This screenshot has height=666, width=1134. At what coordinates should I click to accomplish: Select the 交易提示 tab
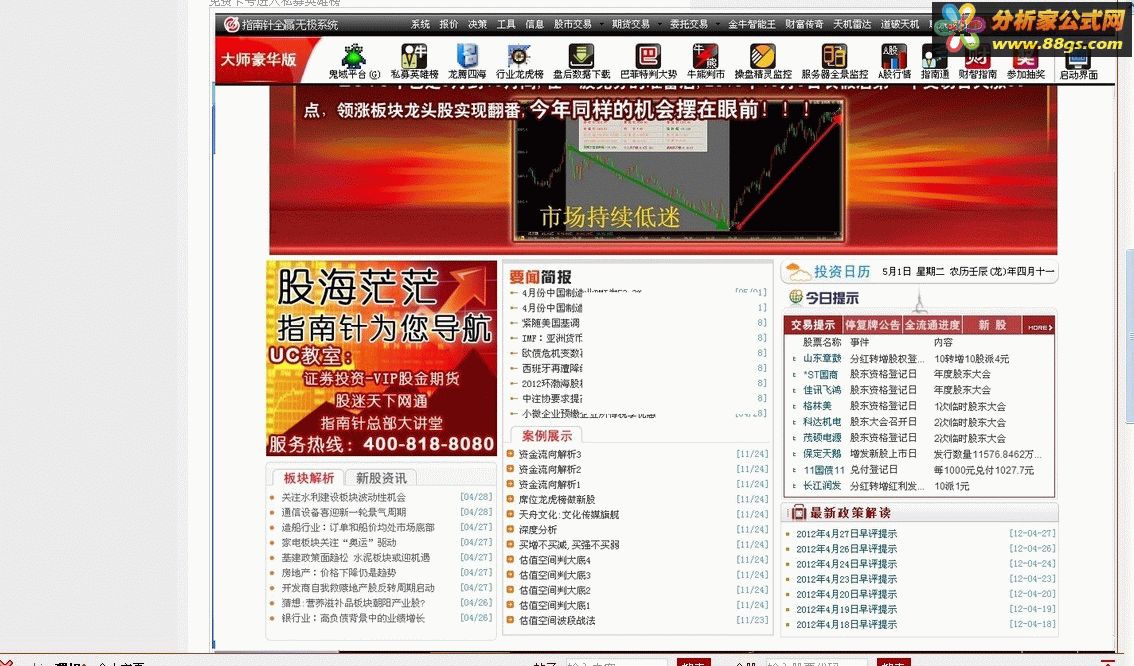click(x=813, y=325)
